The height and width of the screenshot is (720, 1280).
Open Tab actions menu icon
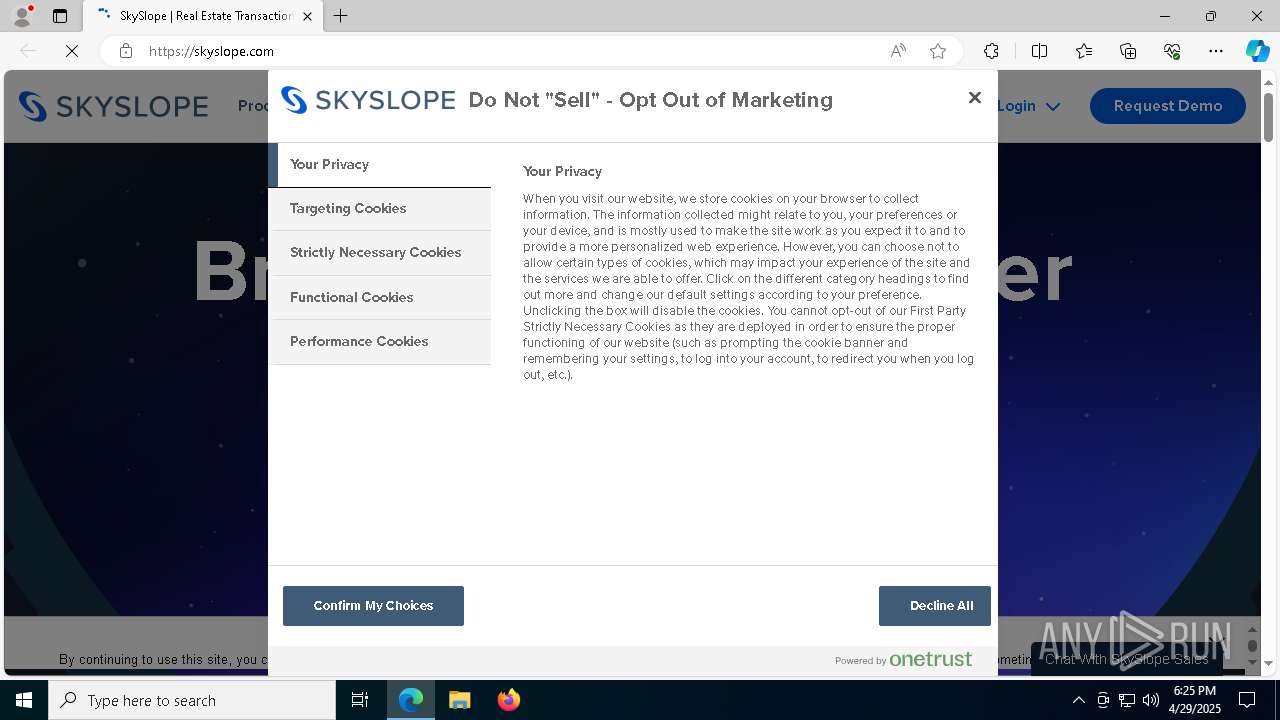tap(60, 16)
